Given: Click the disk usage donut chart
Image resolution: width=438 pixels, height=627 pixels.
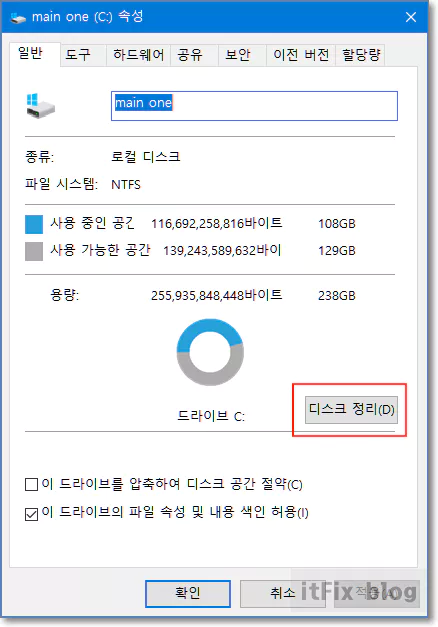Looking at the screenshot, I should tap(210, 352).
